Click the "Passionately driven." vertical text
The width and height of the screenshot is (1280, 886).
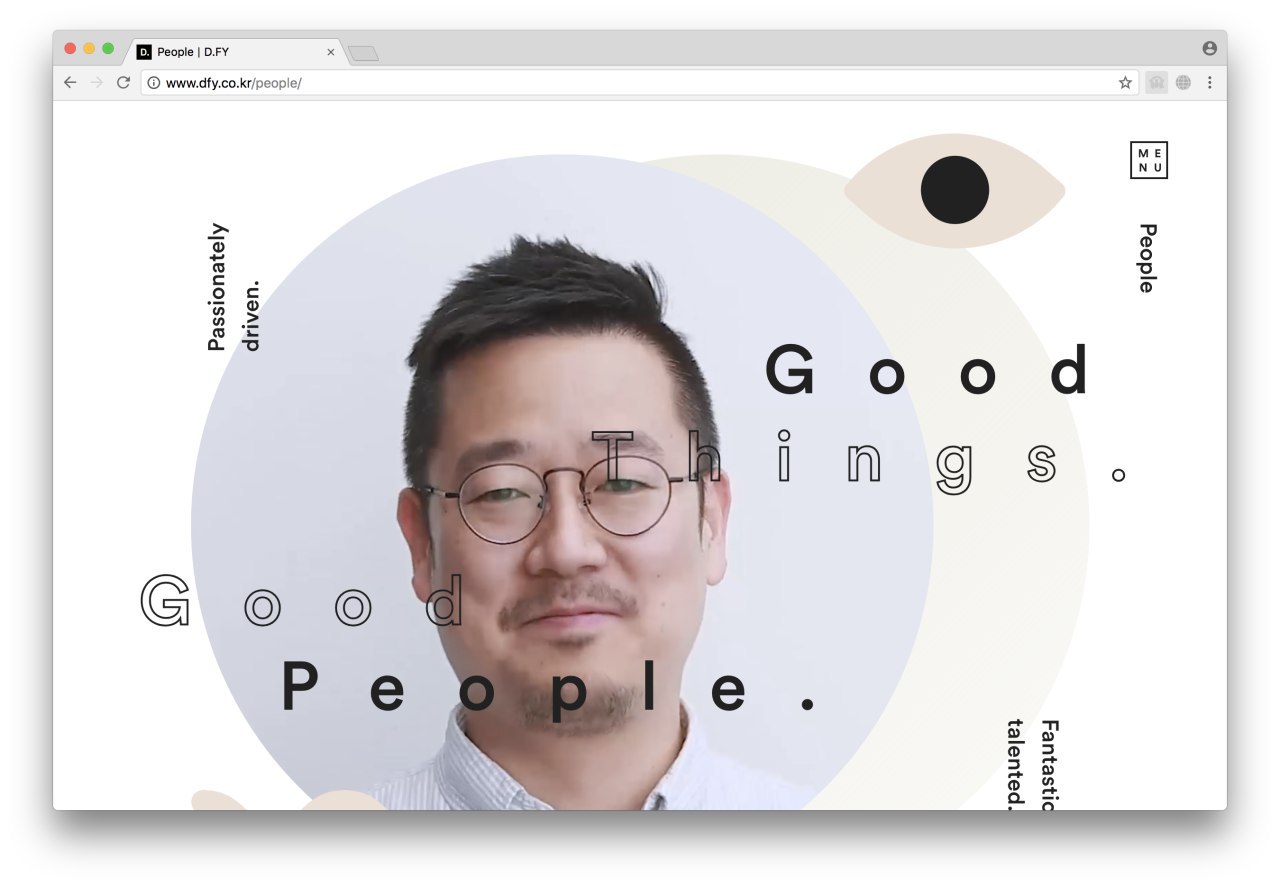coord(234,287)
